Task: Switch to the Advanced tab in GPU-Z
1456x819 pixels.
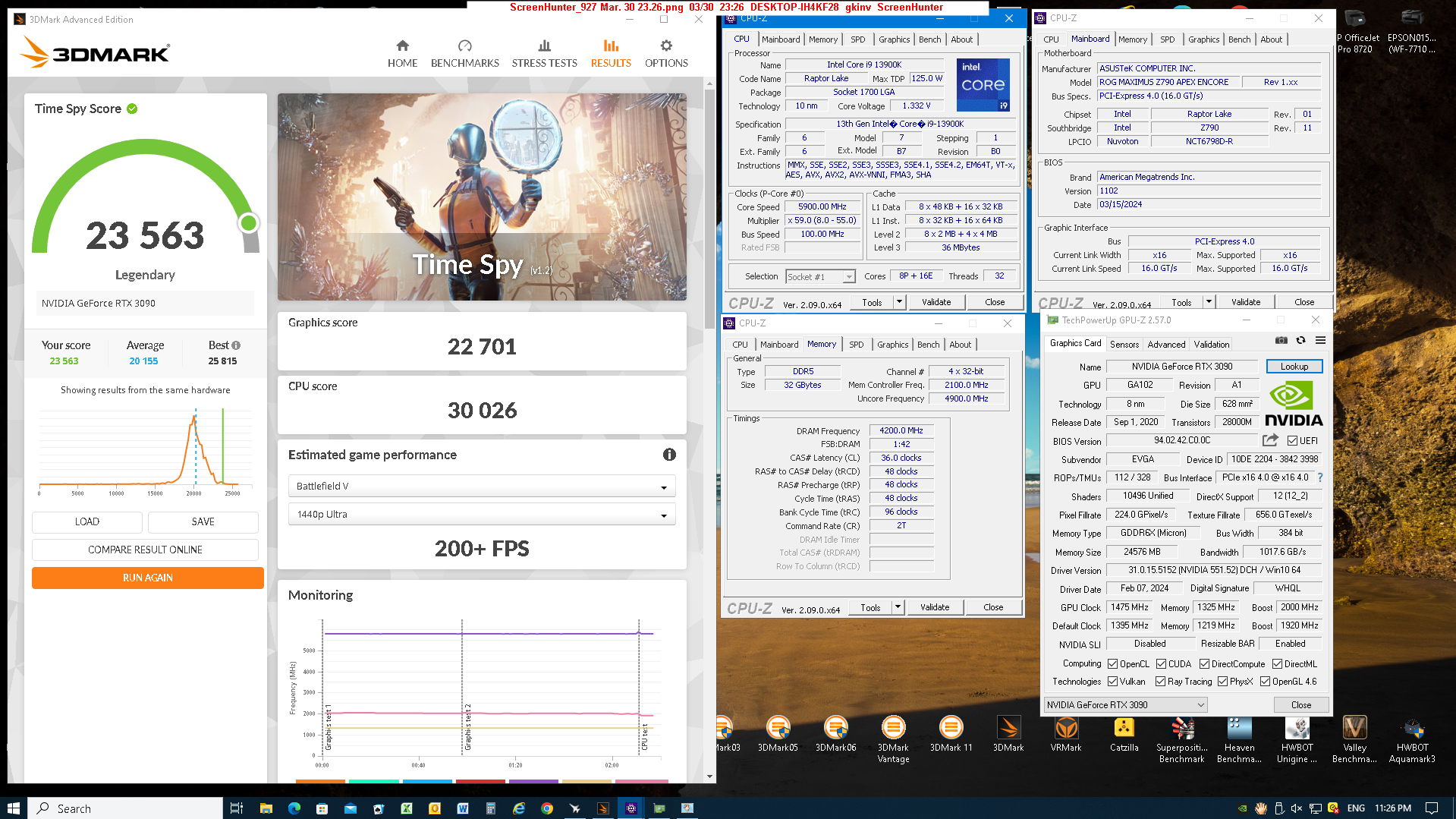Action: [x=1165, y=344]
